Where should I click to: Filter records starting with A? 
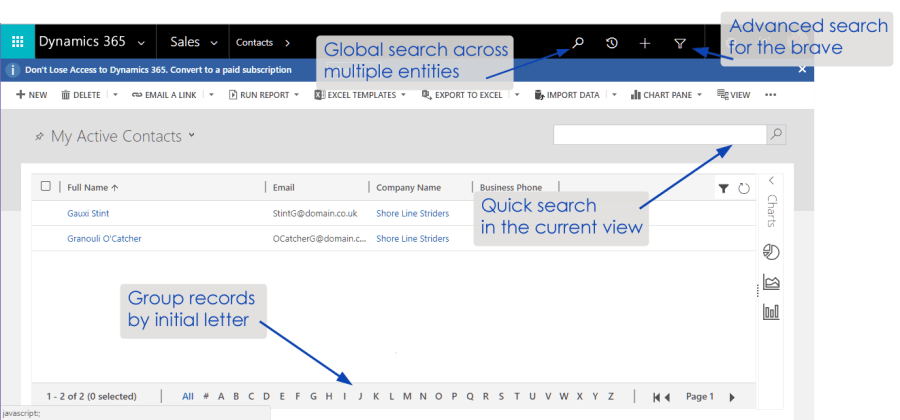[x=220, y=396]
